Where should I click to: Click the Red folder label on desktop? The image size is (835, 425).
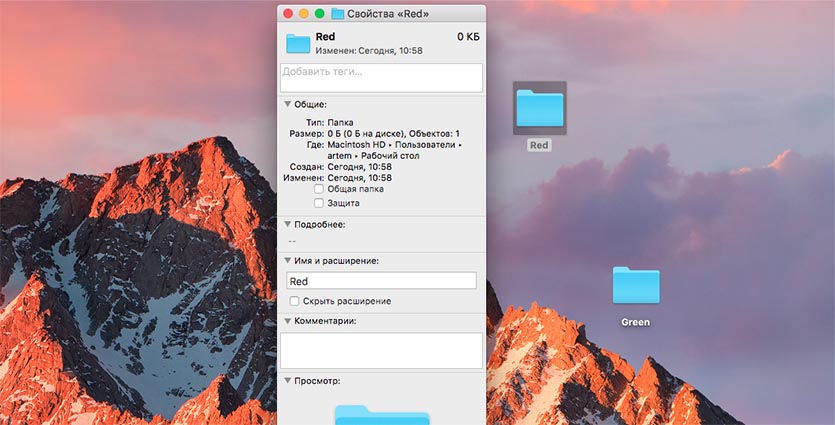click(539, 145)
